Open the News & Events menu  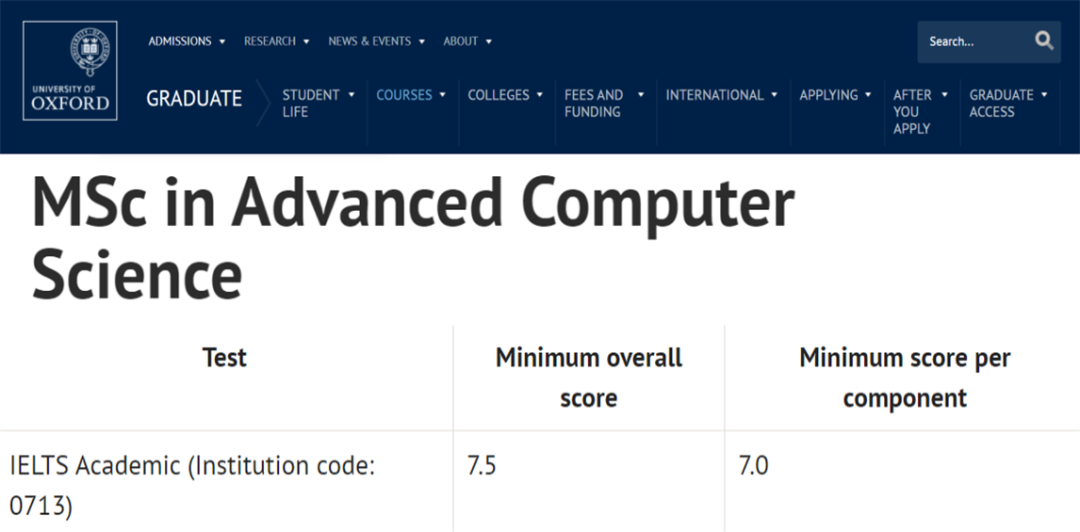(x=369, y=41)
